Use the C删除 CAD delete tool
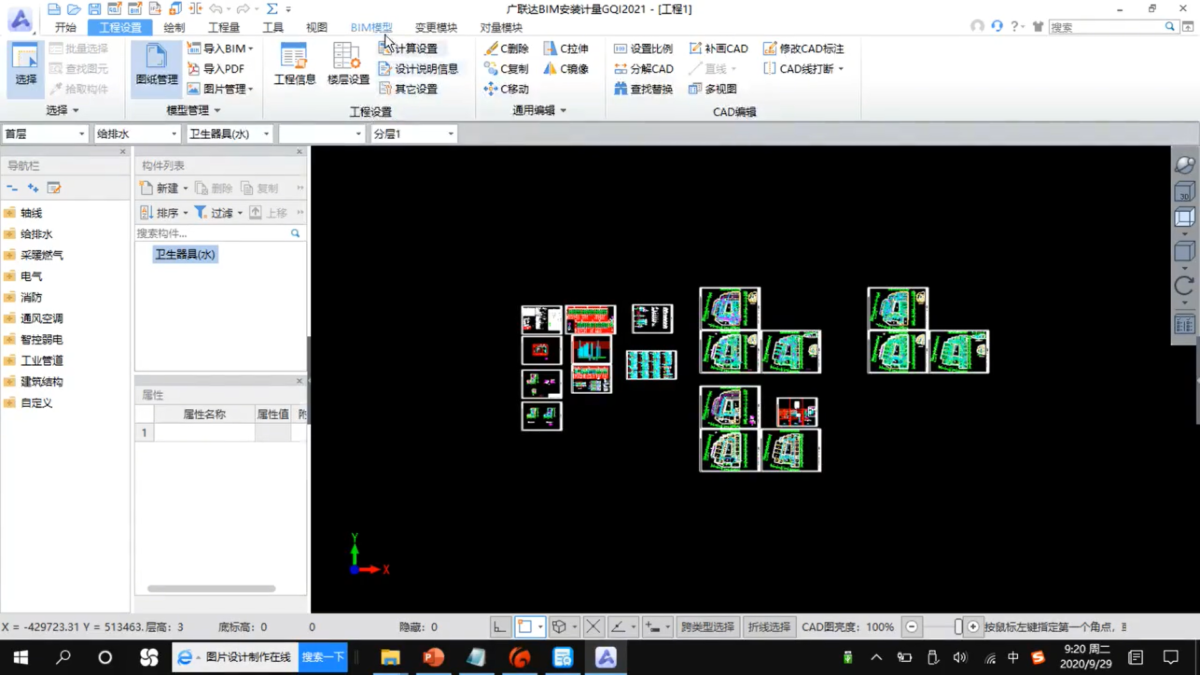Image resolution: width=1200 pixels, height=675 pixels. 506,48
